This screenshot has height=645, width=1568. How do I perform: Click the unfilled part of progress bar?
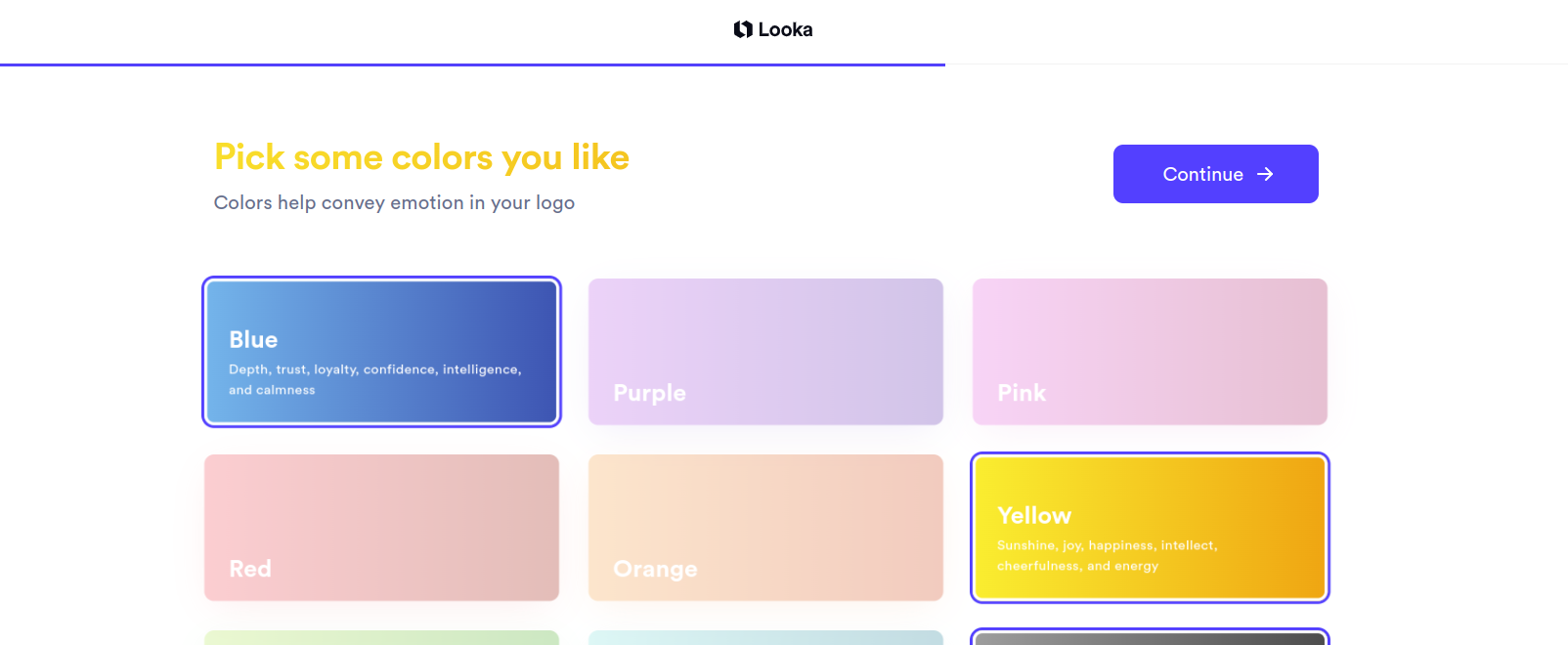click(1256, 64)
